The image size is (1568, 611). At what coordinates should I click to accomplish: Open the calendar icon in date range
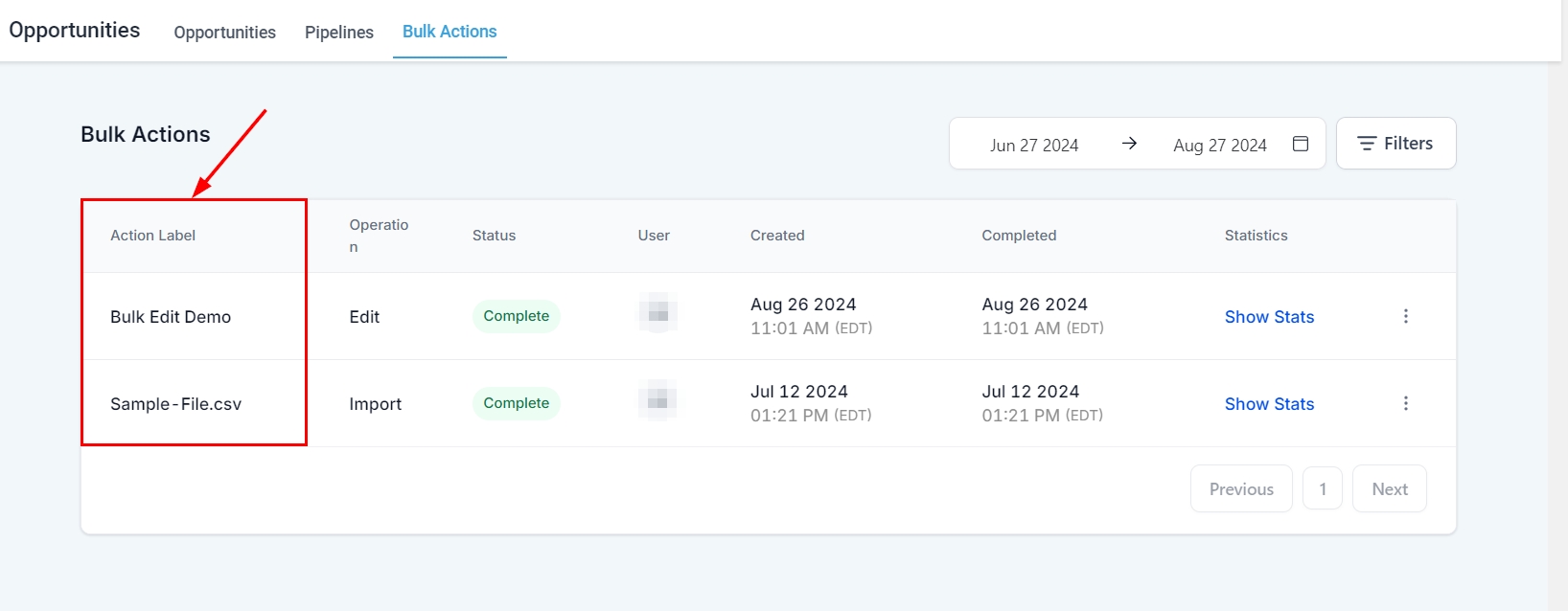(x=1300, y=144)
